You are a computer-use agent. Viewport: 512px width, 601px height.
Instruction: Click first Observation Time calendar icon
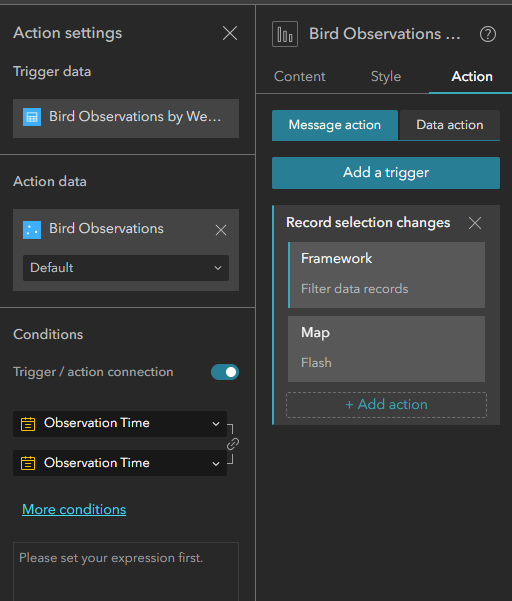28,424
